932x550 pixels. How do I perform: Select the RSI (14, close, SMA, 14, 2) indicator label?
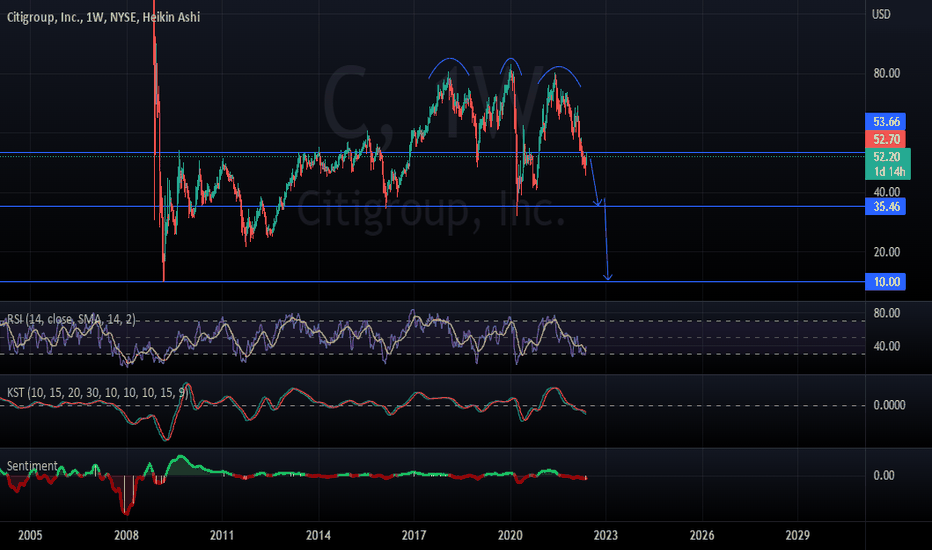click(x=71, y=319)
